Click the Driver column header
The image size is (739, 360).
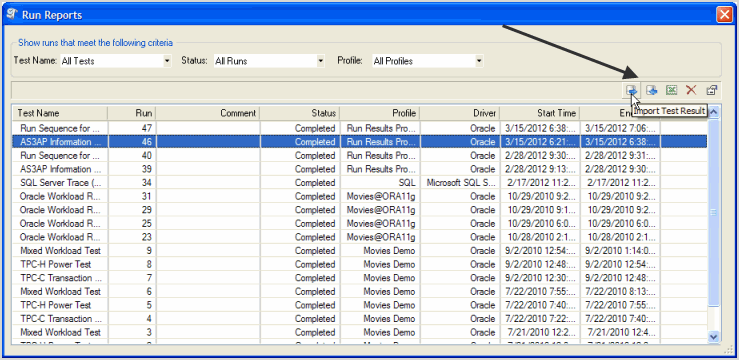point(460,113)
